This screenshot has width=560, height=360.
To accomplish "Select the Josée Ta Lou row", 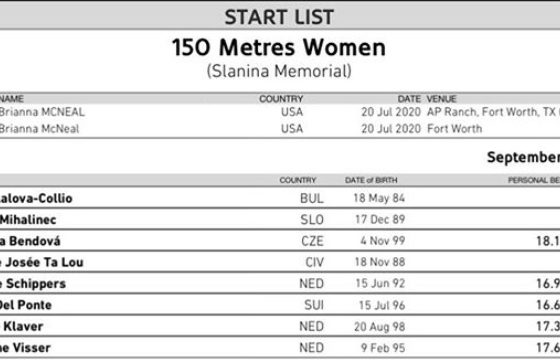I will (280, 262).
